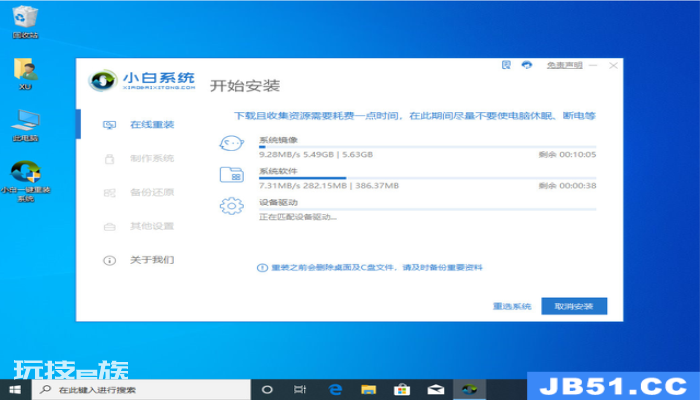Click the 系统镜像 download progress bar
The image size is (700, 400).
[427, 146]
